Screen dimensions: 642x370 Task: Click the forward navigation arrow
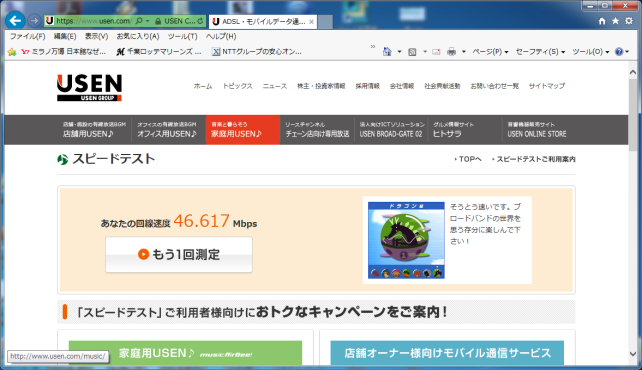coord(34,20)
